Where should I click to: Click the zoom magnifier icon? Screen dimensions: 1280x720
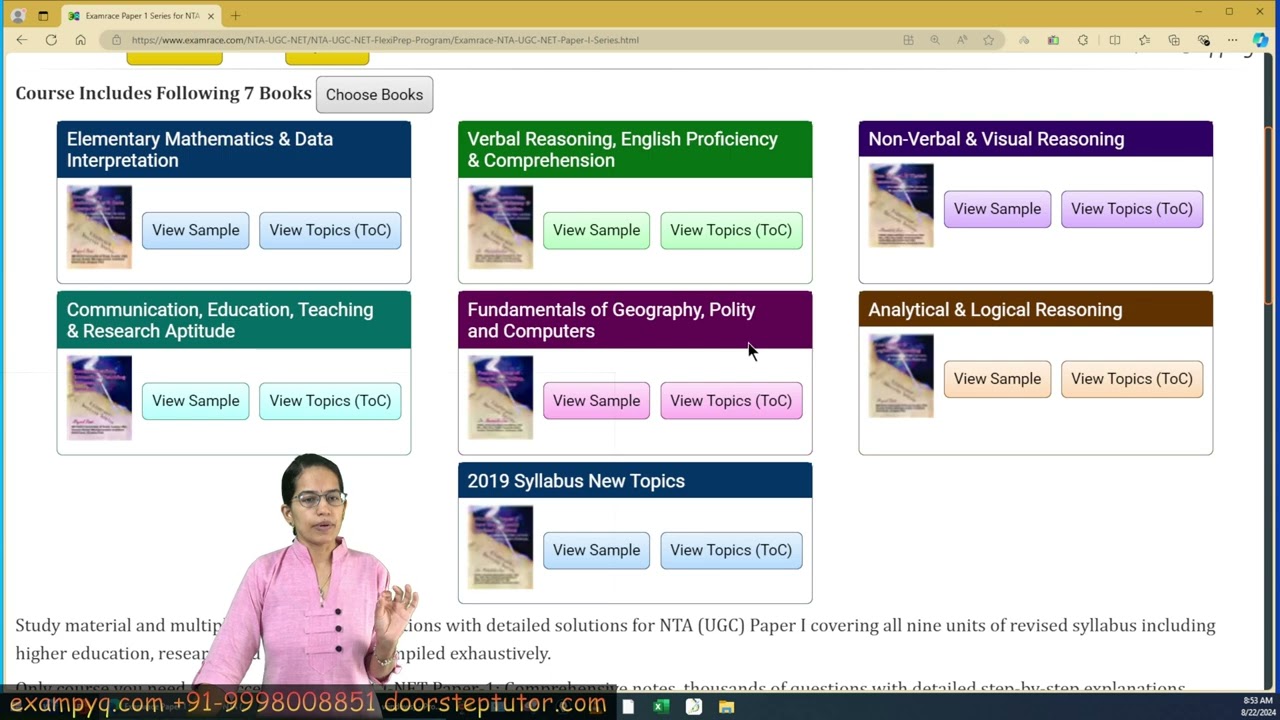pyautogui.click(x=935, y=40)
